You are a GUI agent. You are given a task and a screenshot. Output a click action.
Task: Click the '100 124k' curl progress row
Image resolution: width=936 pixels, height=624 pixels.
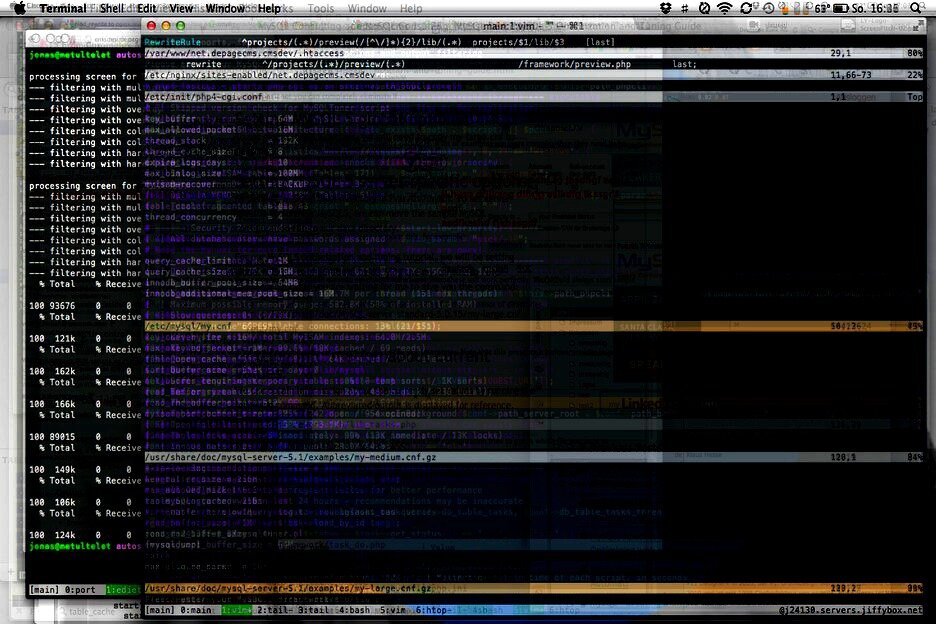pyautogui.click(x=81, y=535)
